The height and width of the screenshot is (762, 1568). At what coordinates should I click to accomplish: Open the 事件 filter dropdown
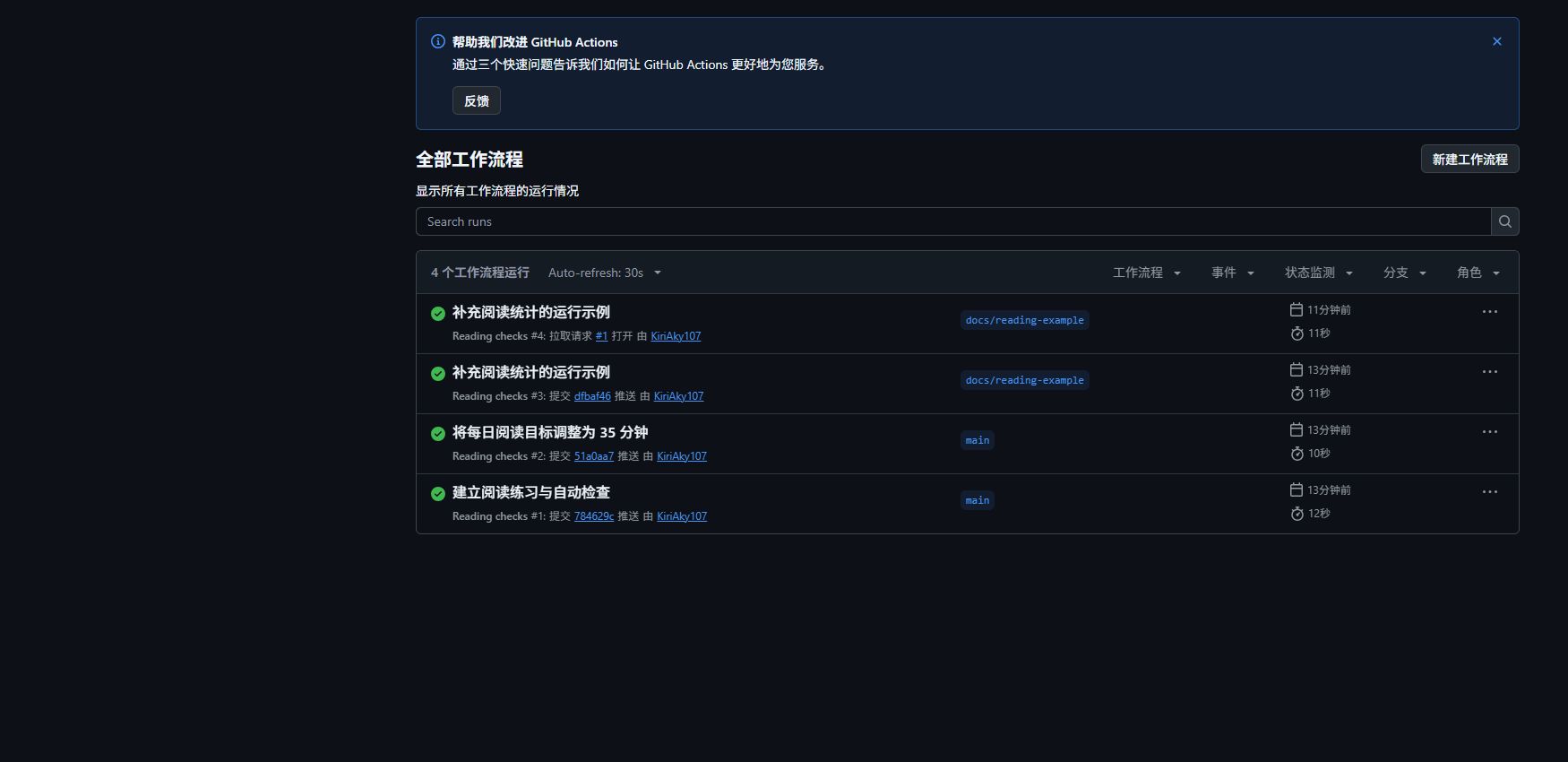(1233, 273)
